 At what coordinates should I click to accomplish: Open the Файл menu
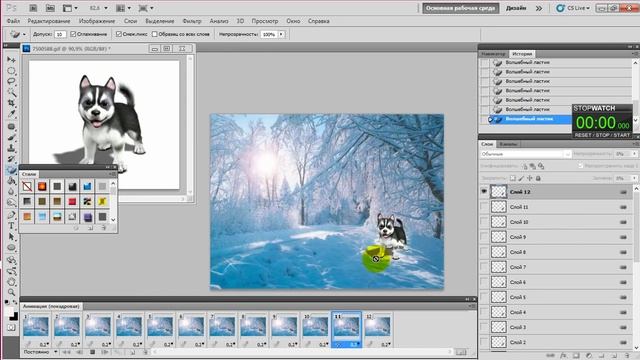pos(13,21)
